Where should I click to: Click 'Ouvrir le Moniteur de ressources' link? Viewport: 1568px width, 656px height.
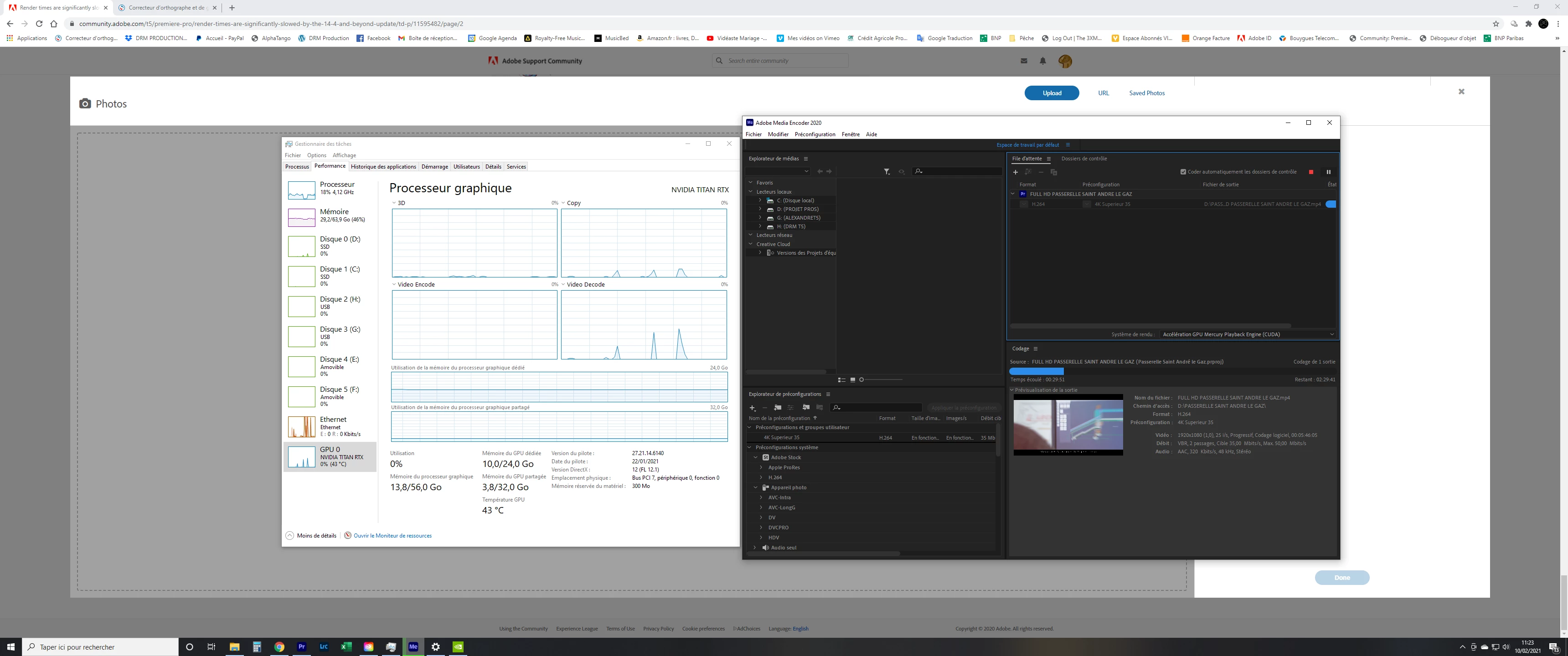coord(392,536)
